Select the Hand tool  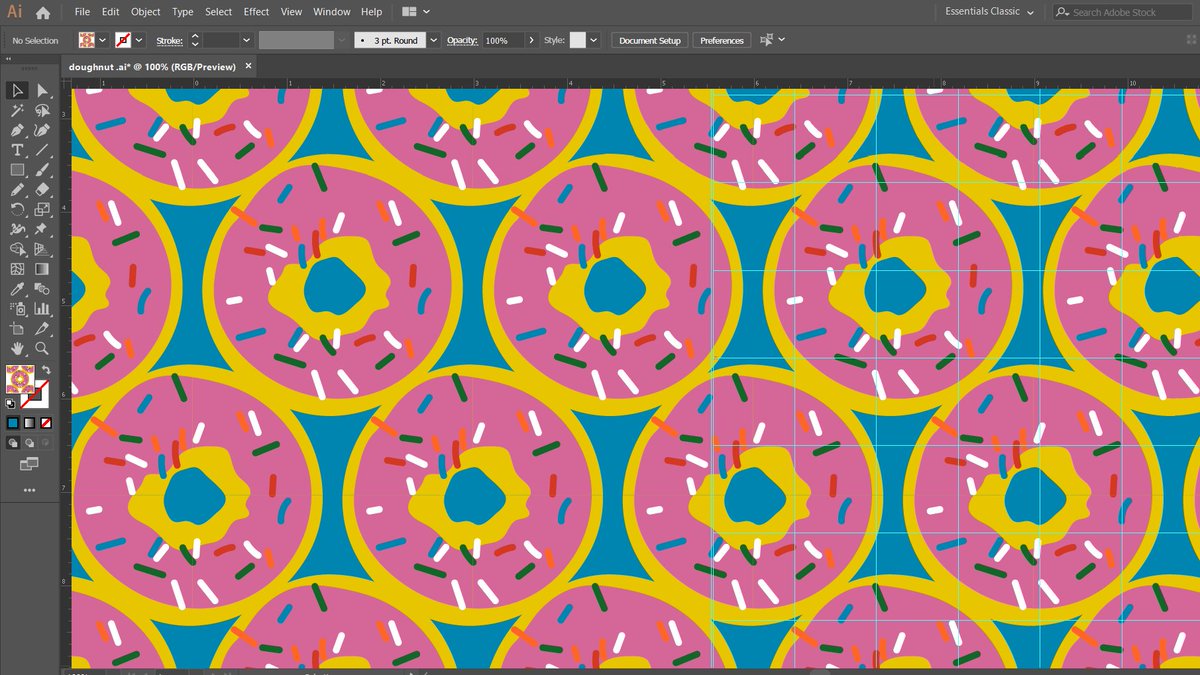pyautogui.click(x=17, y=348)
